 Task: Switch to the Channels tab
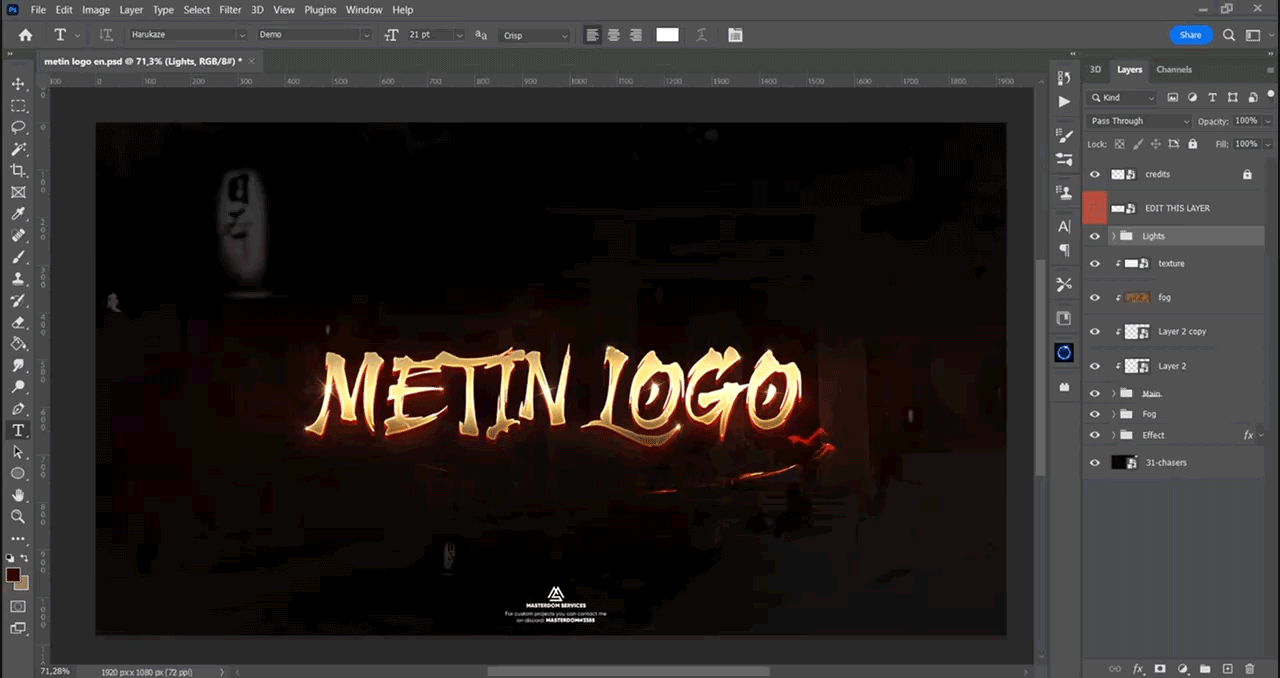(x=1173, y=69)
